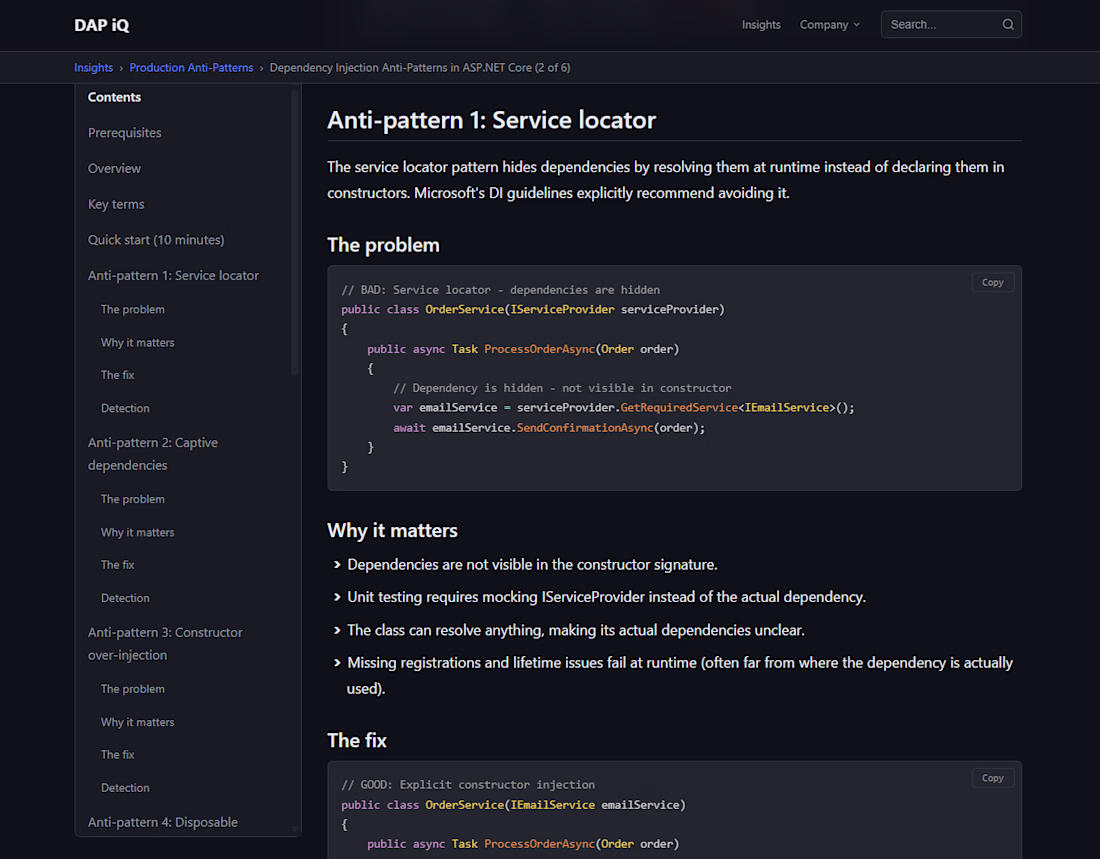This screenshot has height=859, width=1100.
Task: Expand the Company dropdown menu
Action: [829, 25]
